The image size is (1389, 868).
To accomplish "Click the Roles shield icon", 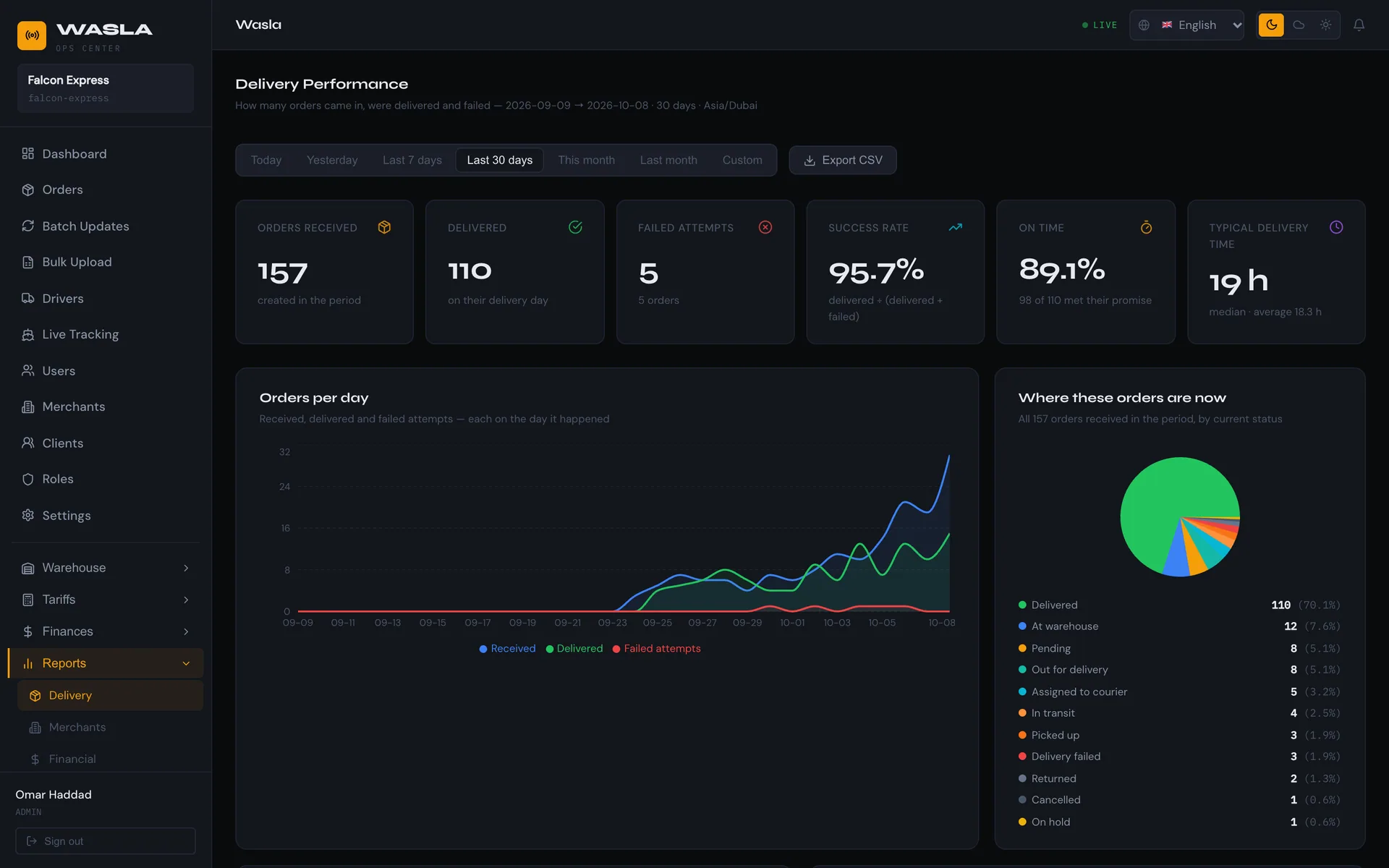I will pos(28,479).
